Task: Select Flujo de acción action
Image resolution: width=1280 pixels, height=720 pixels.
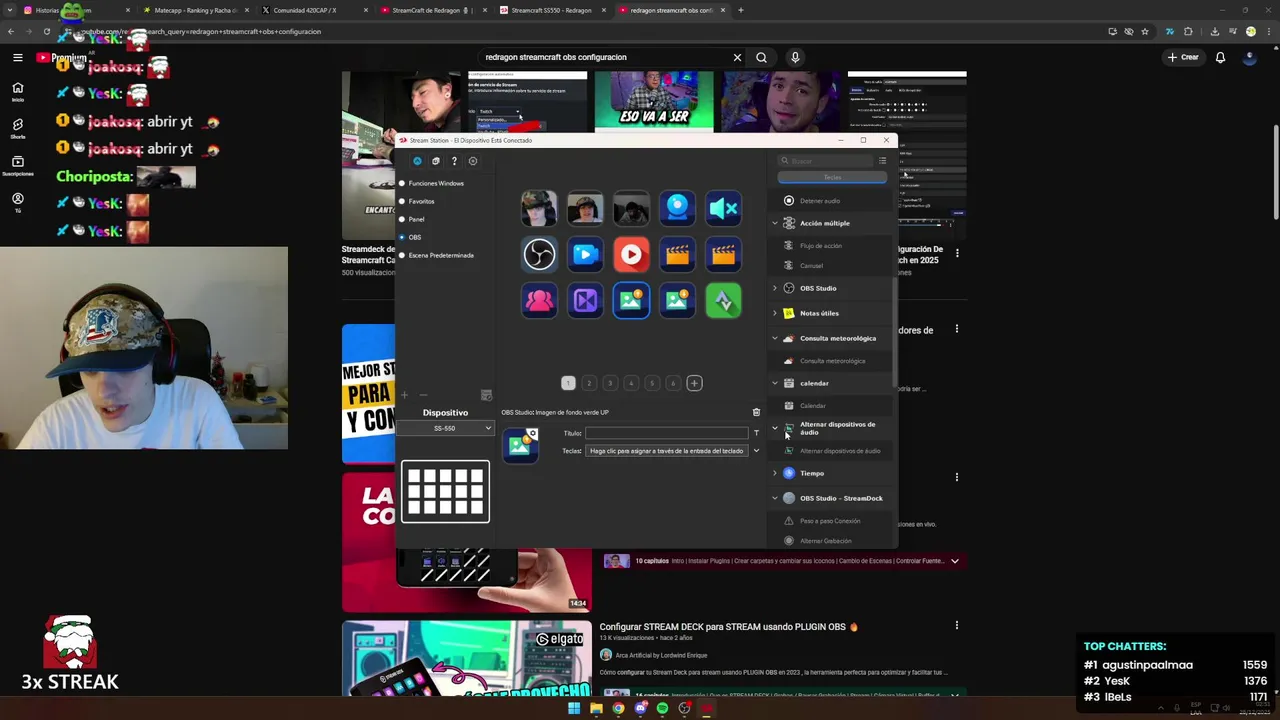Action: (x=820, y=246)
